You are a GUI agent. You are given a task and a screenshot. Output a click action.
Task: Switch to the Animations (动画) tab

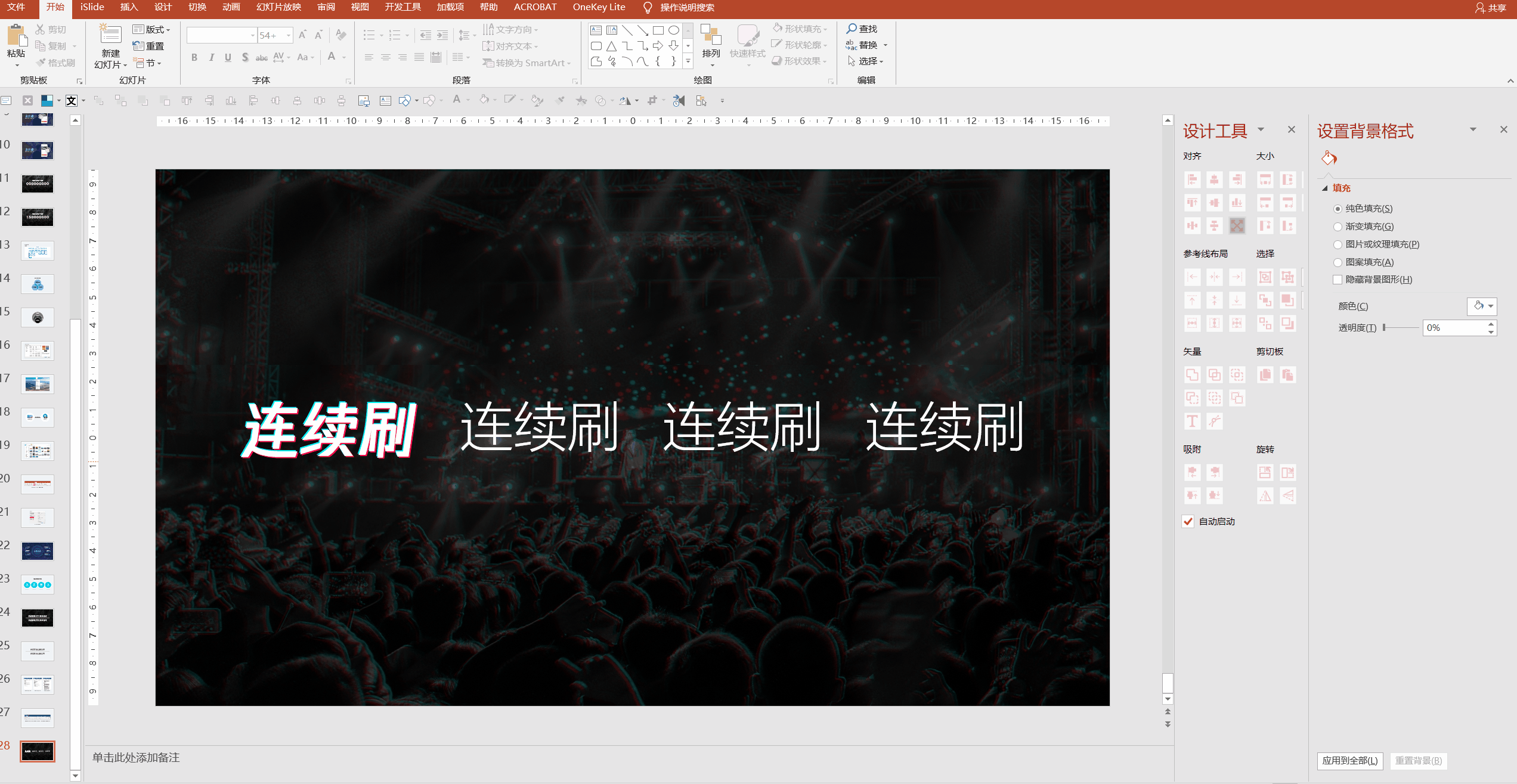(x=231, y=7)
